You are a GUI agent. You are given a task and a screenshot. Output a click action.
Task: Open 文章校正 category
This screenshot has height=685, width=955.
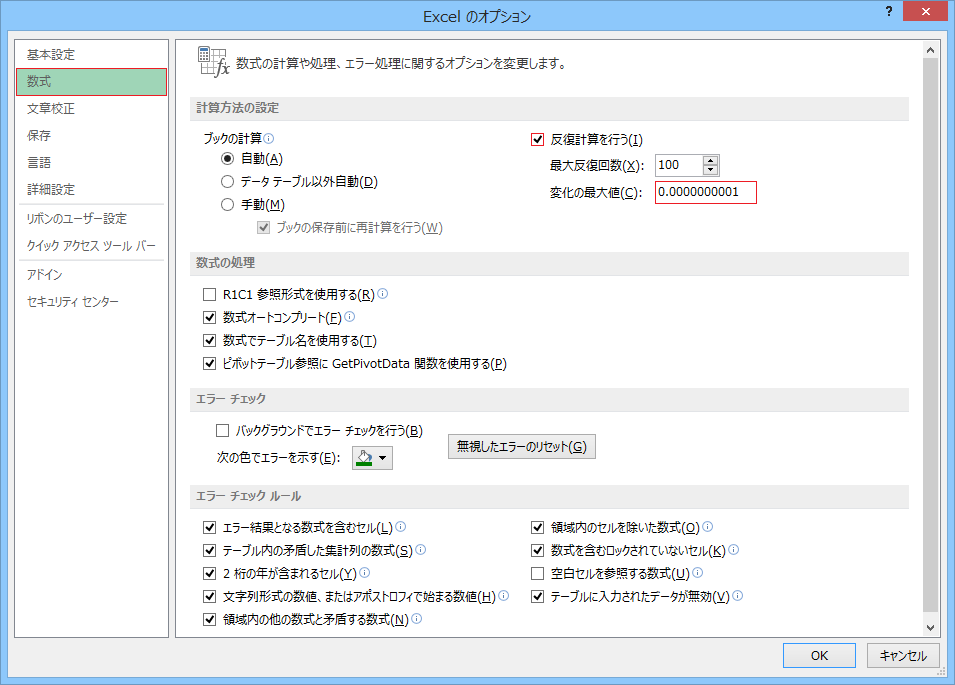(91, 108)
